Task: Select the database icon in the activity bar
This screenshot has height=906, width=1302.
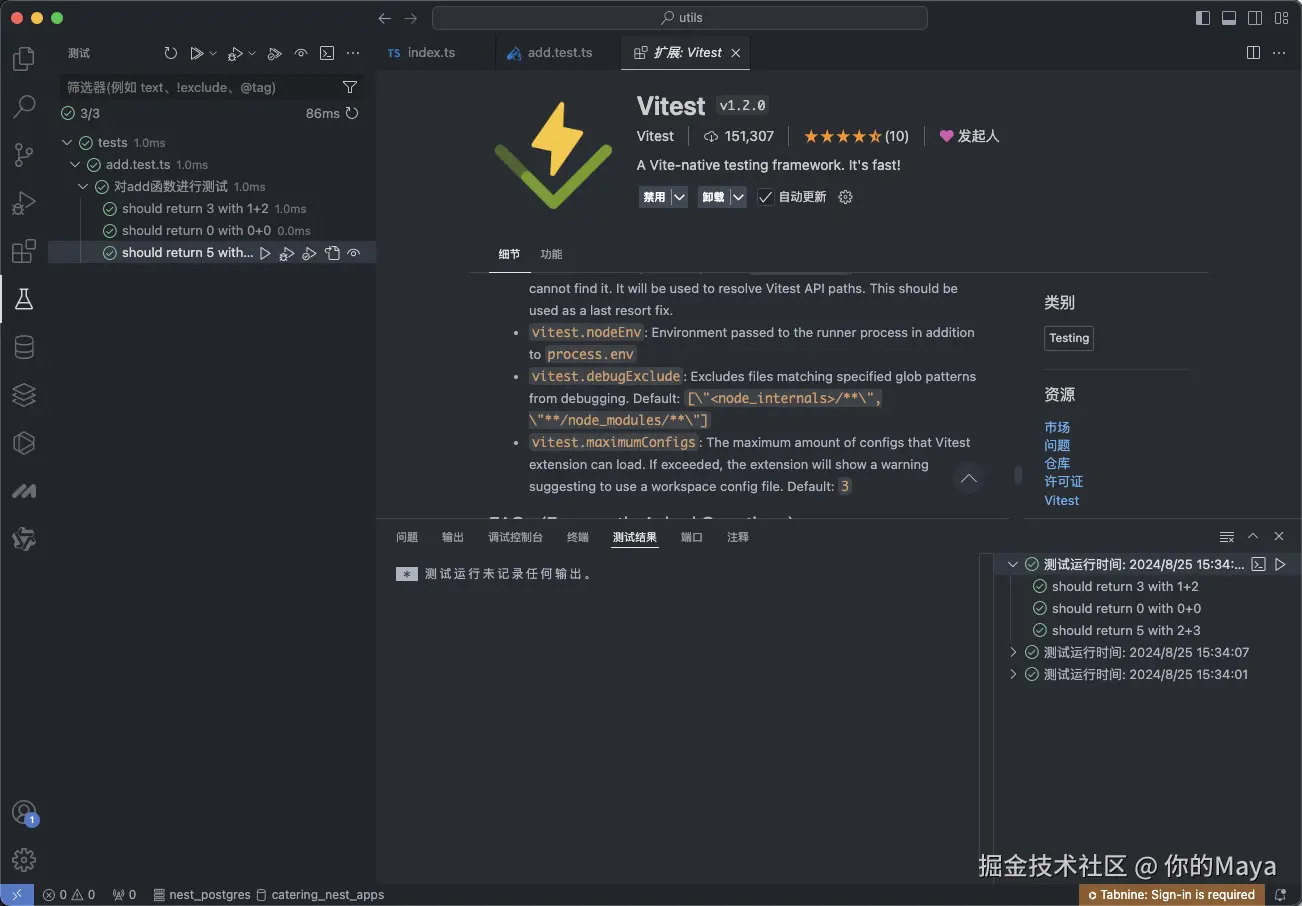Action: [23, 347]
